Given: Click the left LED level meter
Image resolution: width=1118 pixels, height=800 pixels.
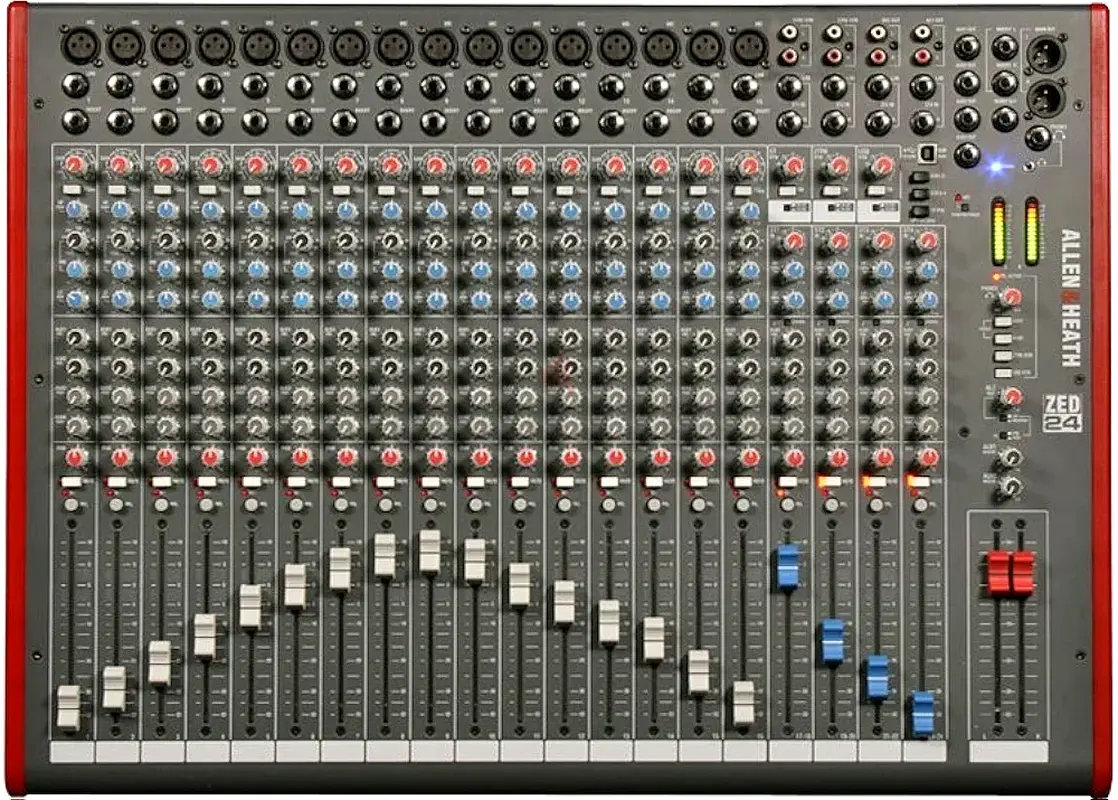Looking at the screenshot, I should click(x=997, y=231).
